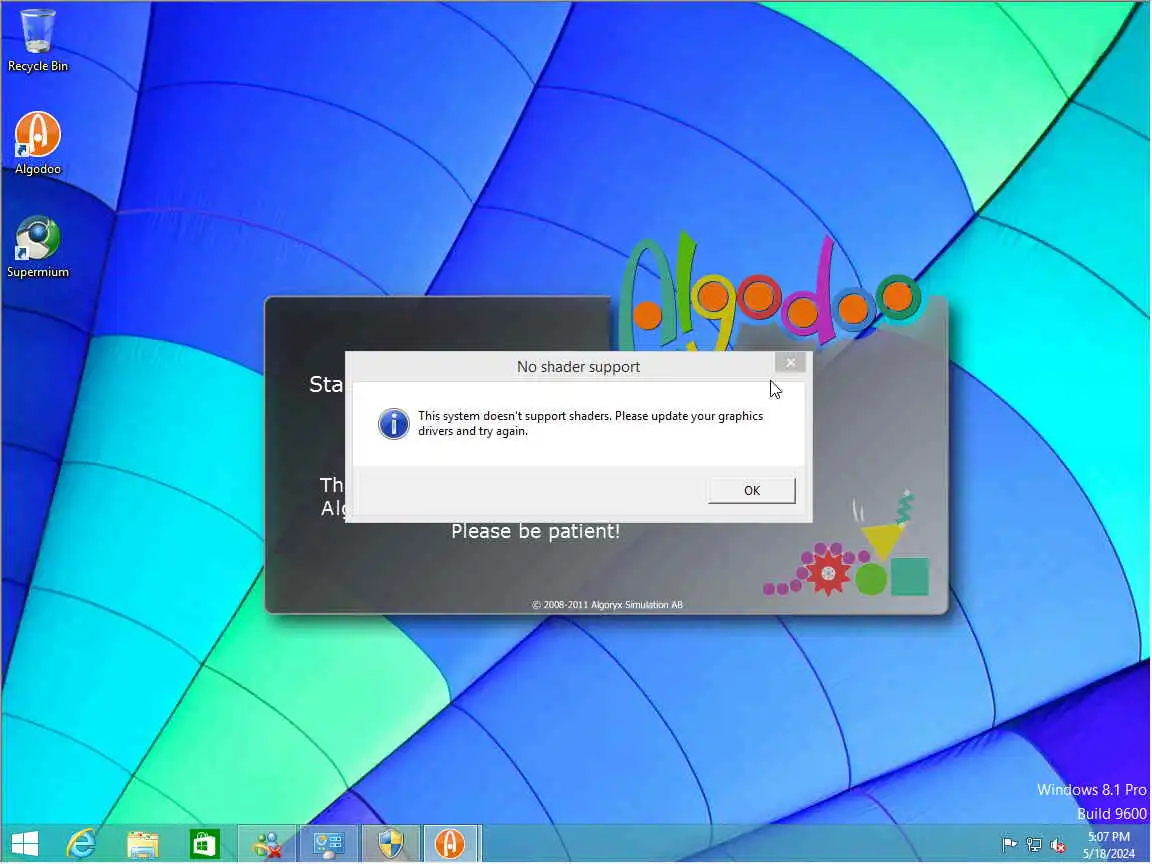Confirm the No shader support dialog with OK
Viewport: 1152px width, 864px height.
coord(751,490)
